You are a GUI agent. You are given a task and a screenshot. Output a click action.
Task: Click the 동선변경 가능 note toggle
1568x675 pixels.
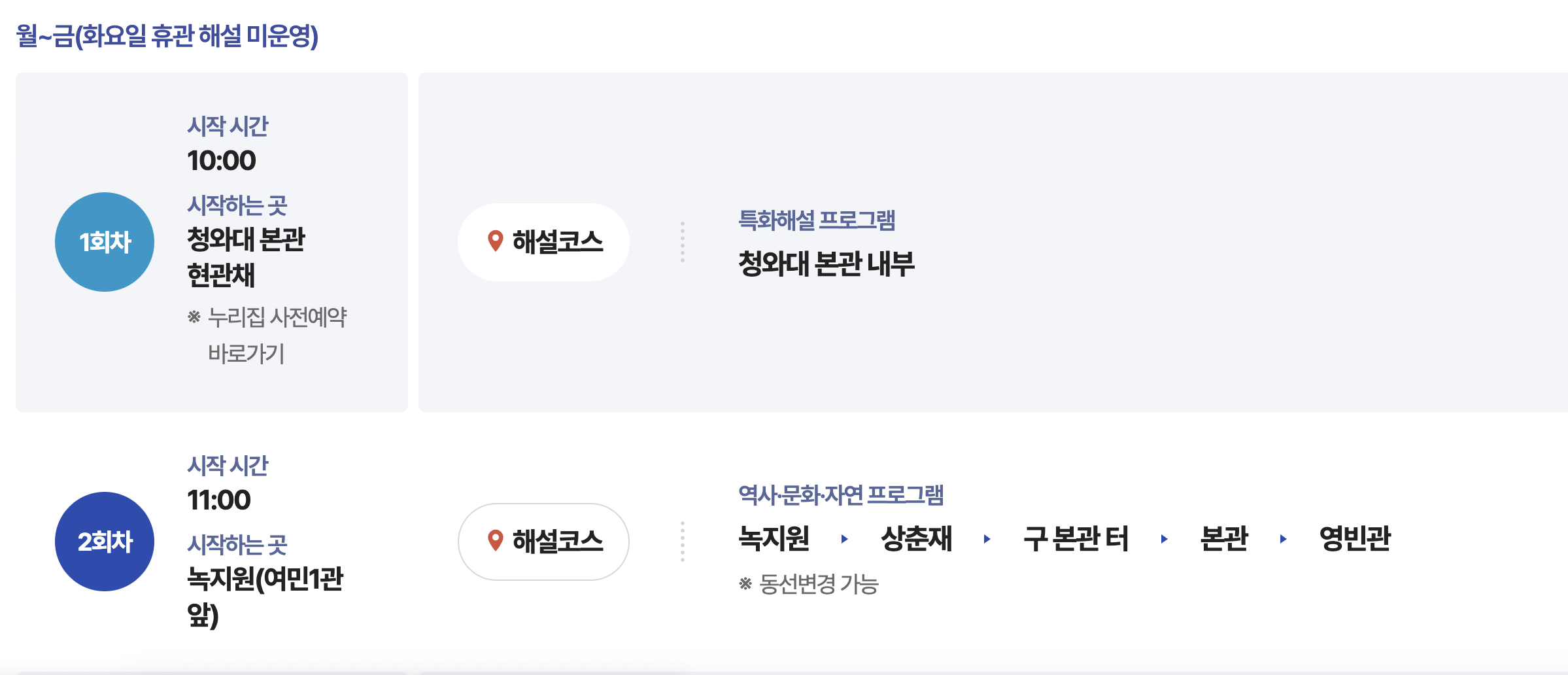tap(811, 584)
